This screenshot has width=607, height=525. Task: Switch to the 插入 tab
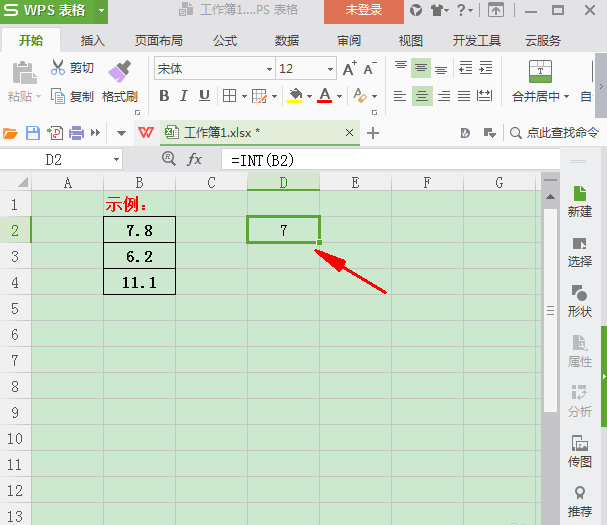click(93, 40)
